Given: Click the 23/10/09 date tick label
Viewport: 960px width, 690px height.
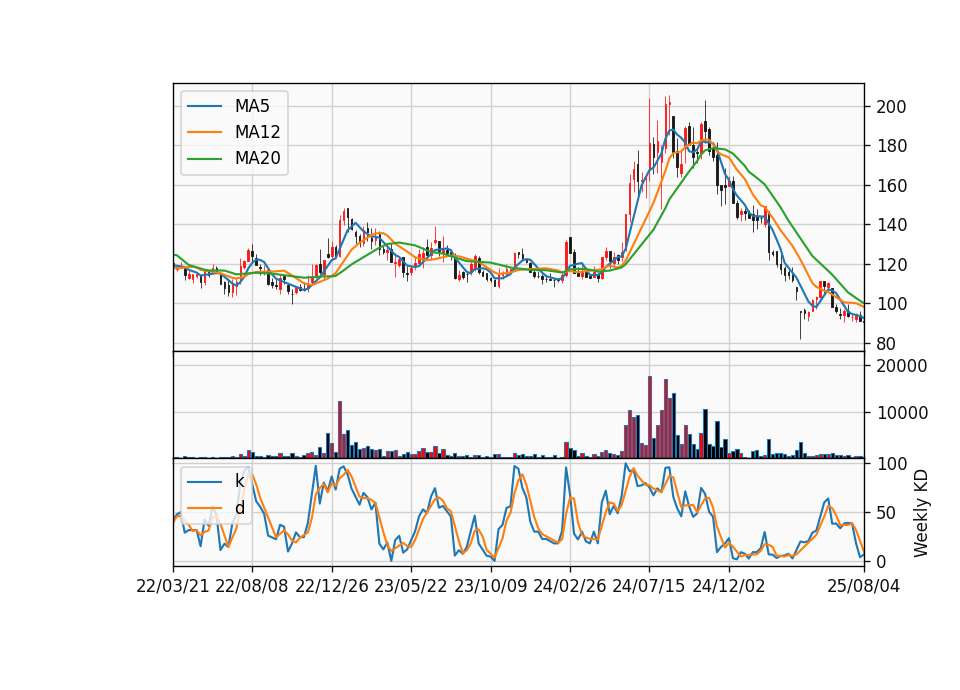Looking at the screenshot, I should [490, 587].
